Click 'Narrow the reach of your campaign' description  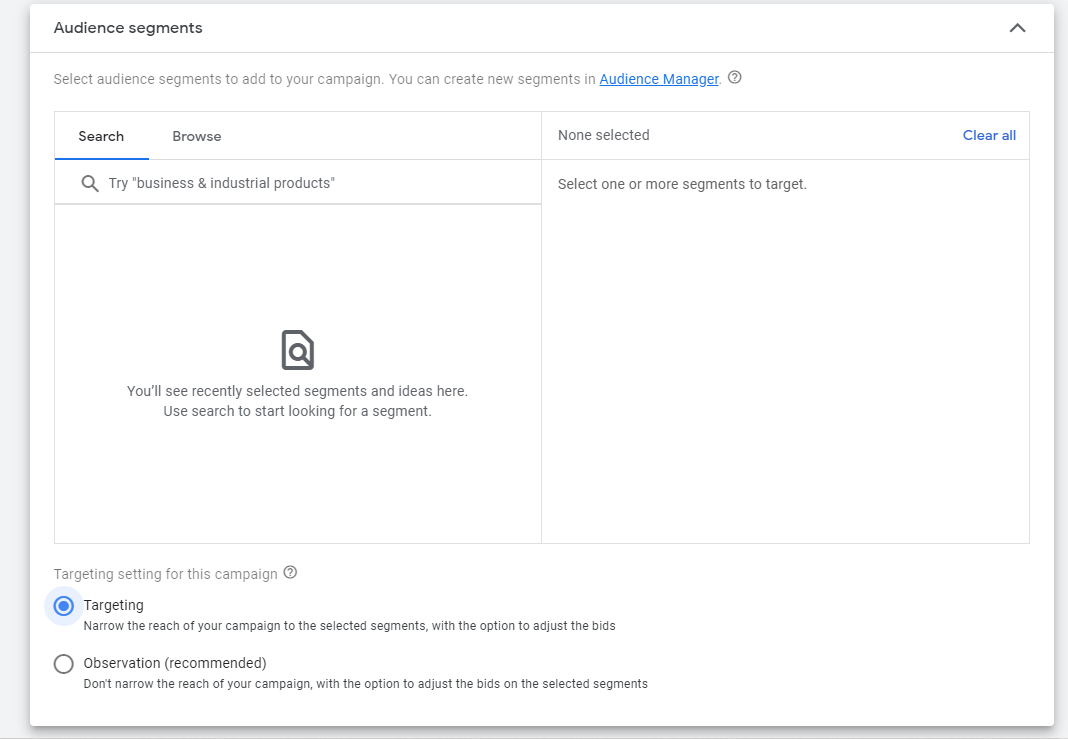[x=349, y=625]
